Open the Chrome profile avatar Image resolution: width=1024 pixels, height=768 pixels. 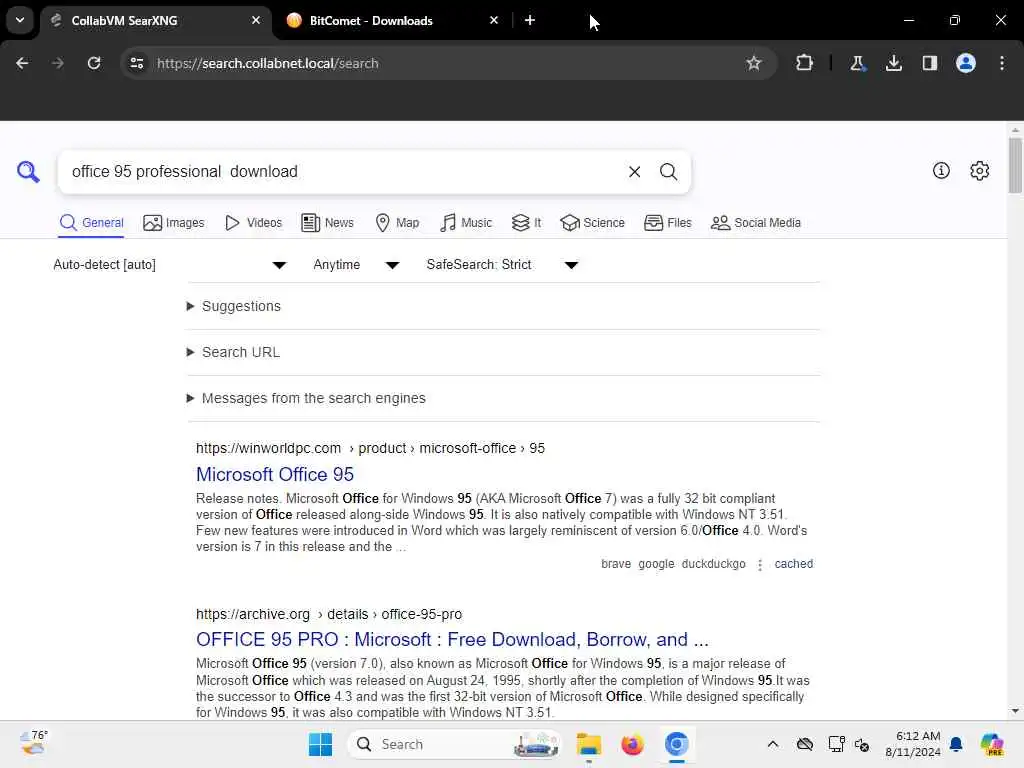(966, 63)
